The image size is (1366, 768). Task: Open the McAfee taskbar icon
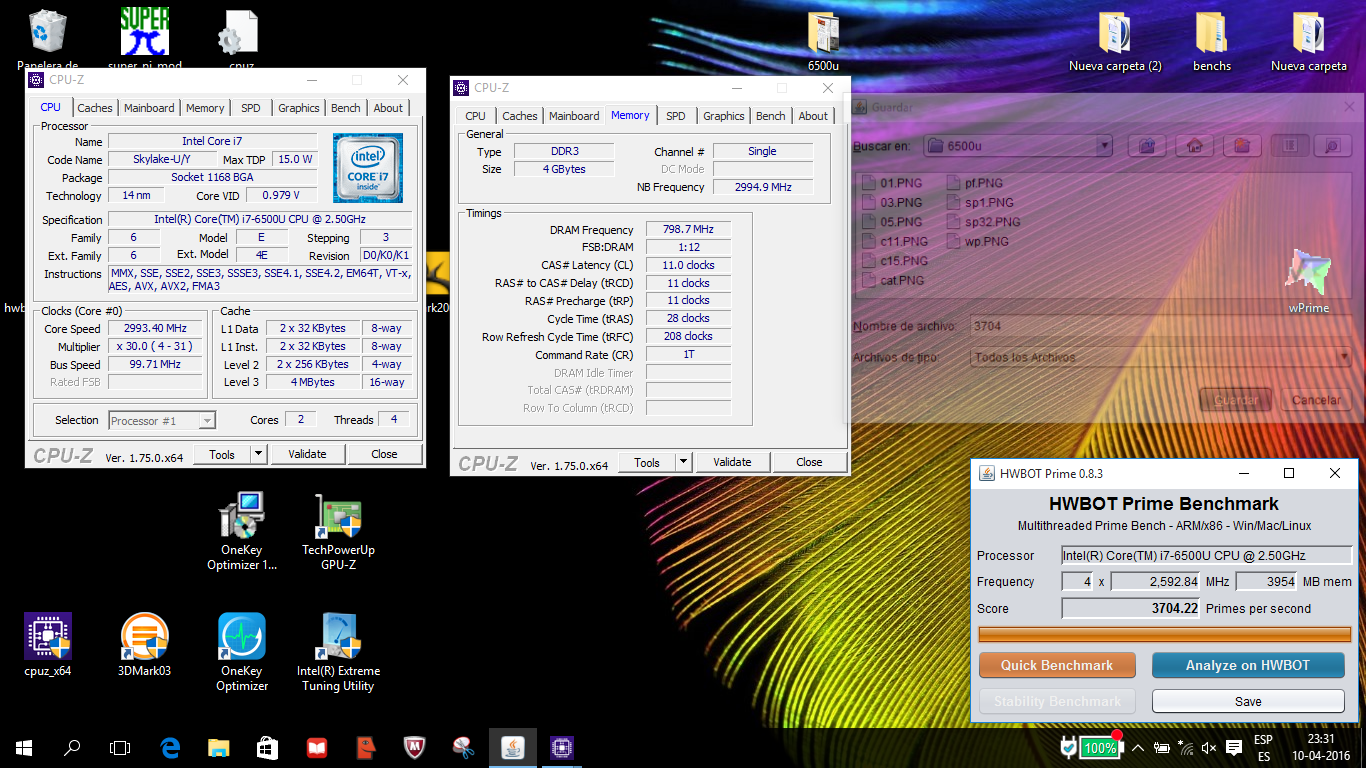point(415,747)
